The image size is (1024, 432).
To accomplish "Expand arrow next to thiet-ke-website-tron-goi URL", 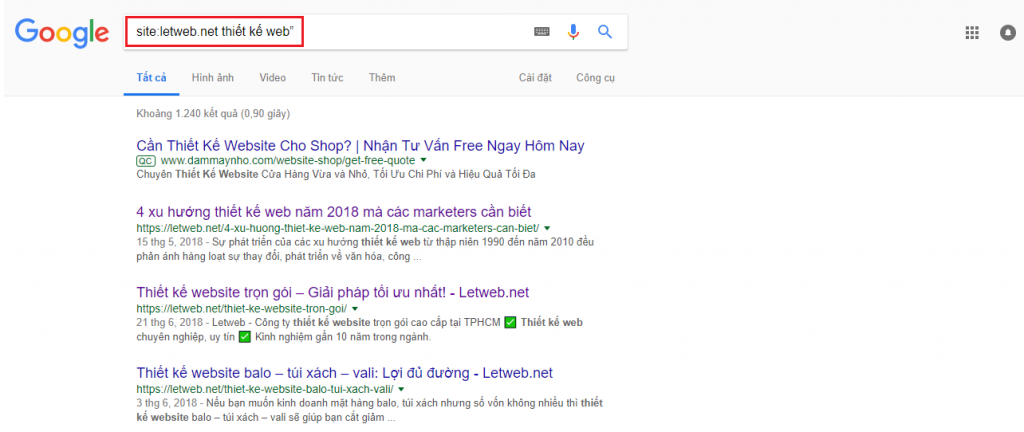I will point(355,308).
